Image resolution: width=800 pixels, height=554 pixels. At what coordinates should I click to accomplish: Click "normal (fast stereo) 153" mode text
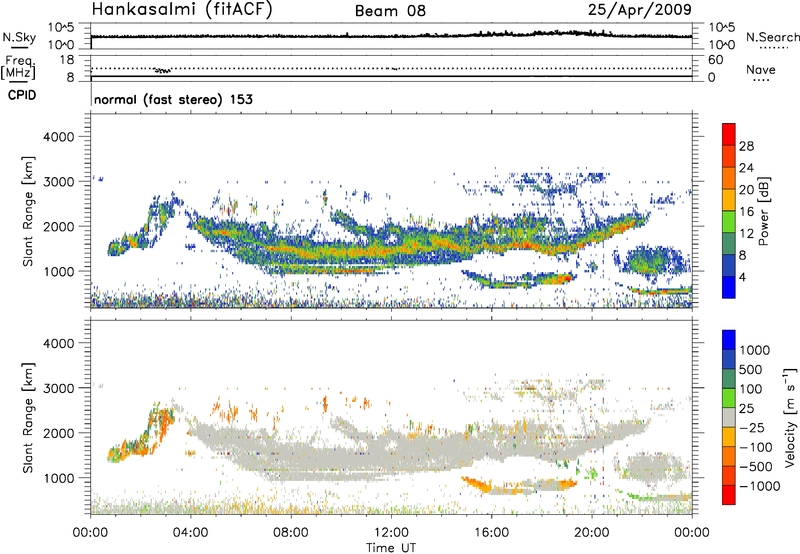[173, 99]
